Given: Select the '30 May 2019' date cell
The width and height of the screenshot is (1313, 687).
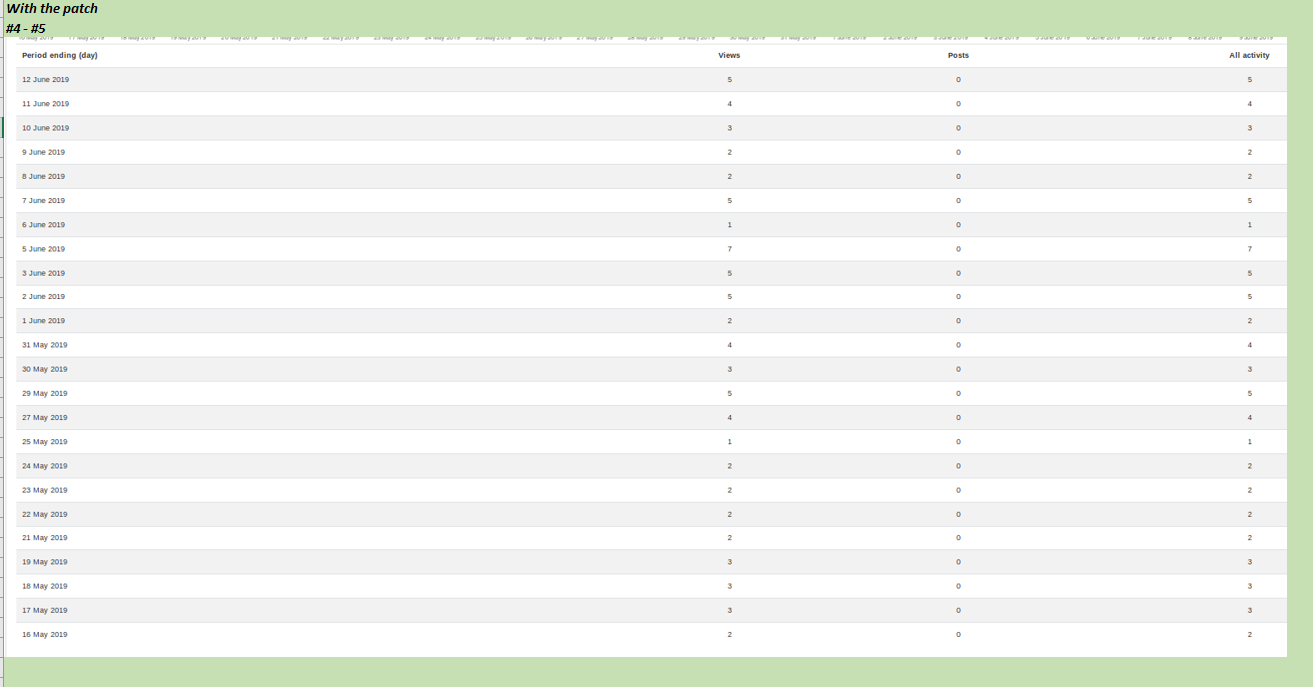Looking at the screenshot, I should click(x=45, y=369).
